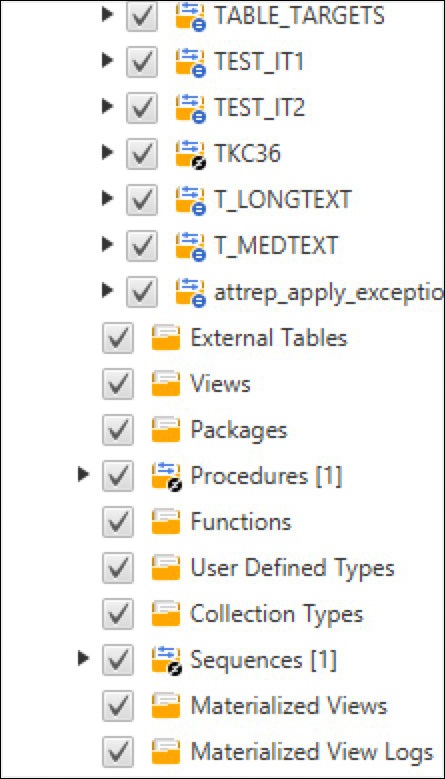Click the Materialized Views folder icon
Image resolution: width=445 pixels, height=779 pixels.
(x=166, y=706)
